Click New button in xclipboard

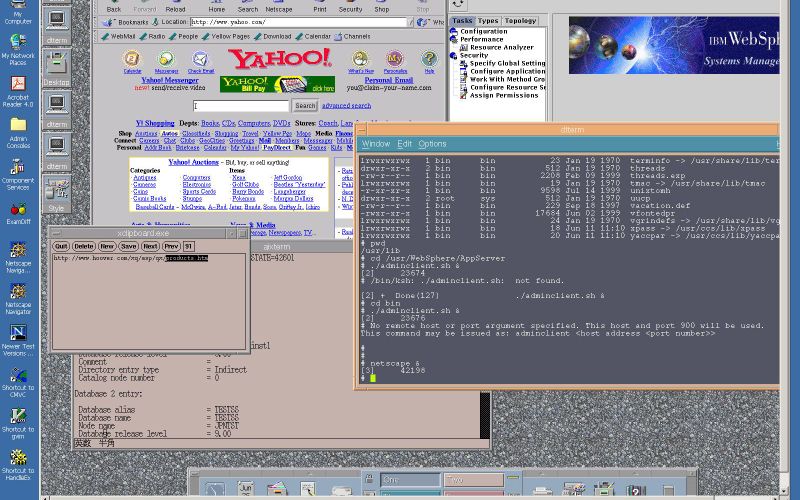tap(107, 246)
